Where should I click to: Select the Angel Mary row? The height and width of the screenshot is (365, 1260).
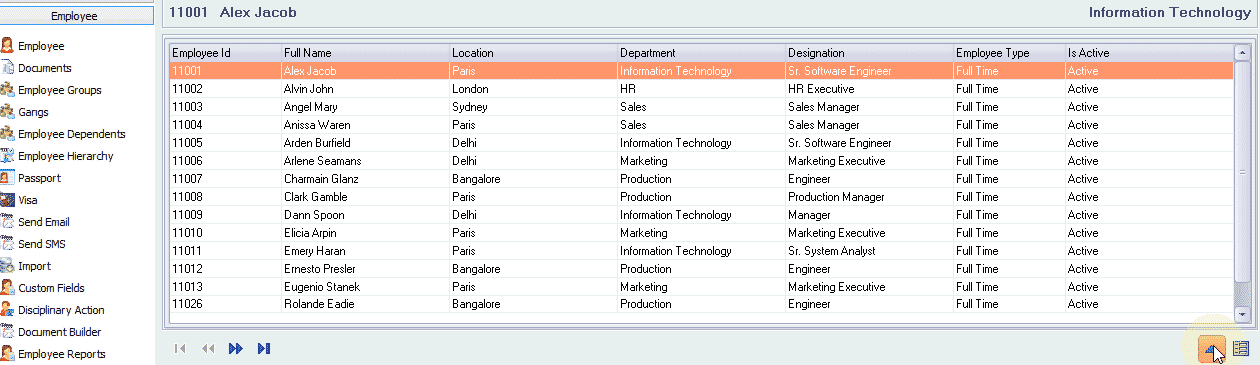coord(702,107)
